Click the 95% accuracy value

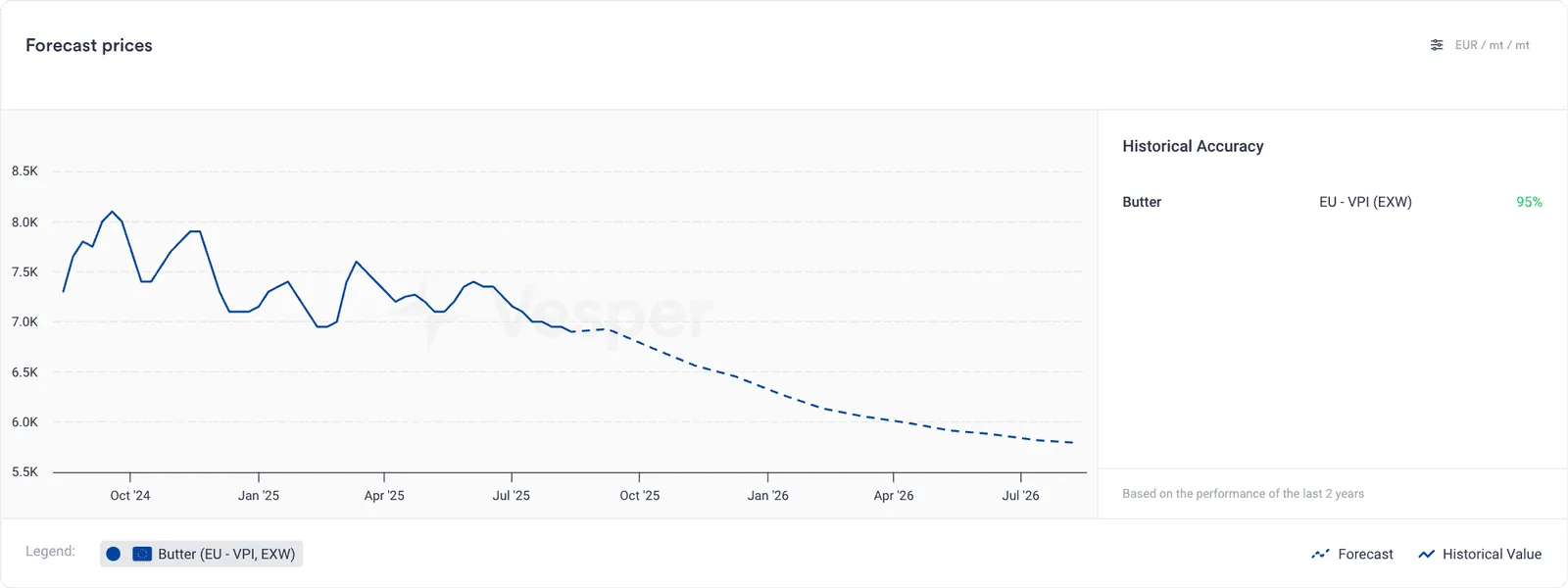pyautogui.click(x=1529, y=202)
